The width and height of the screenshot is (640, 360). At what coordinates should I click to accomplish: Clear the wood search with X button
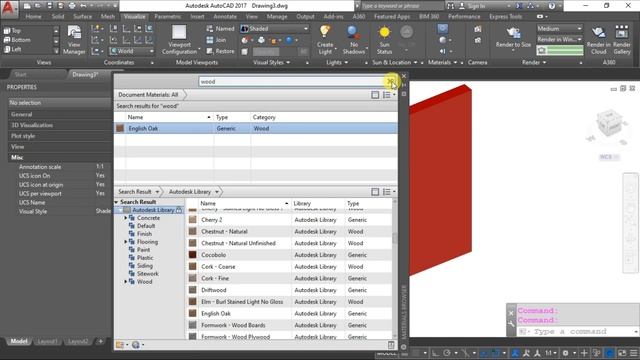(x=391, y=82)
